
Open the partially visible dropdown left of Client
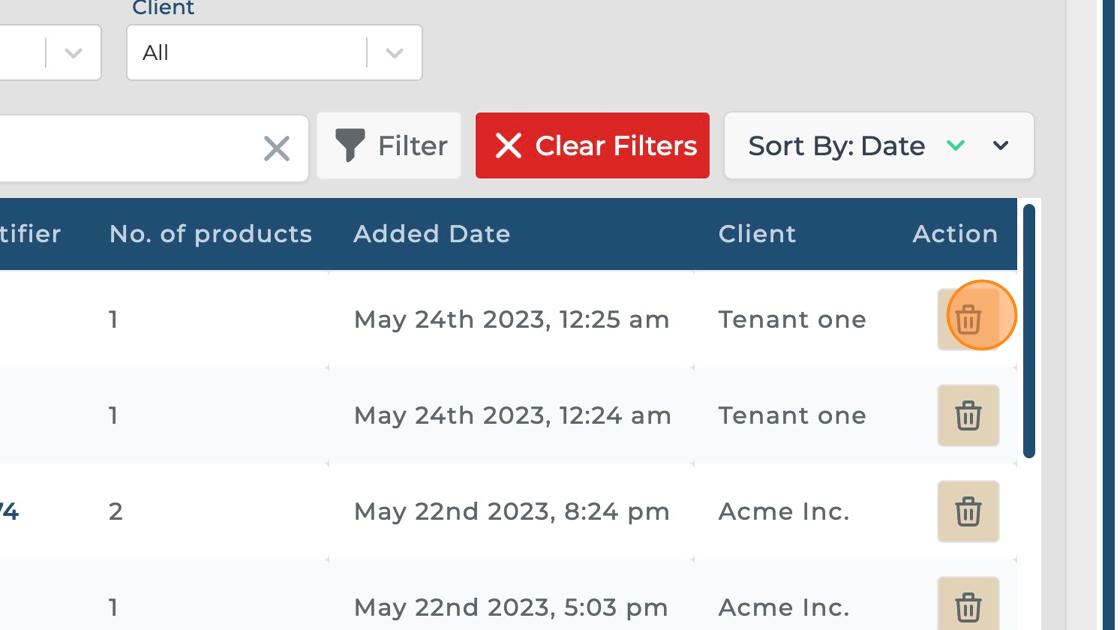pyautogui.click(x=72, y=53)
